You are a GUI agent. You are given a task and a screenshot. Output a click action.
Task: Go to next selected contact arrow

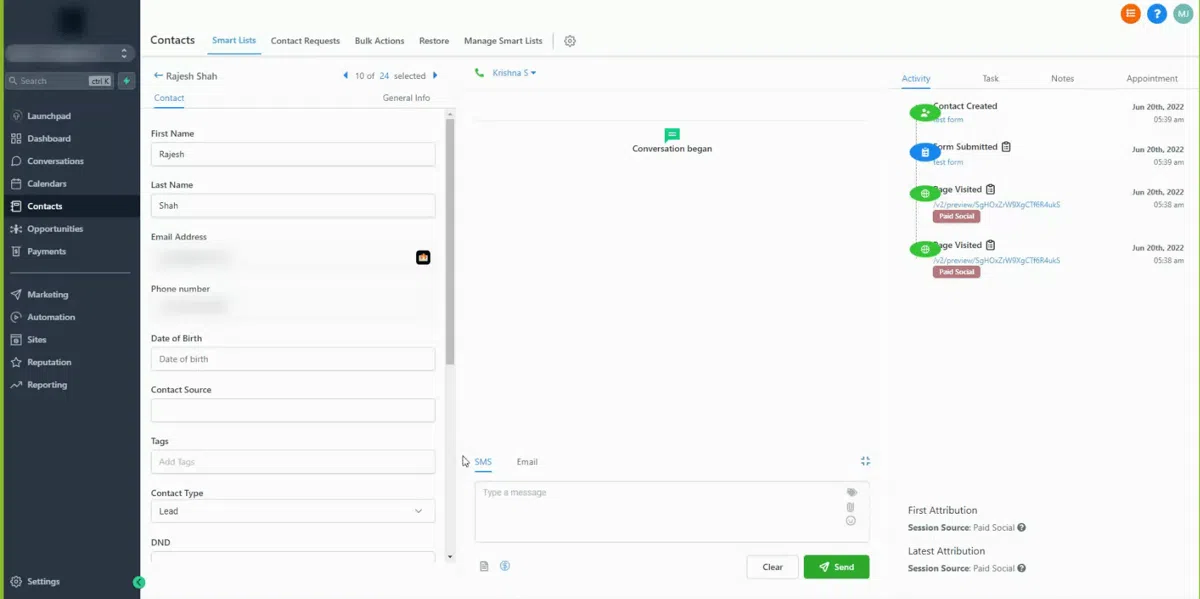(435, 76)
